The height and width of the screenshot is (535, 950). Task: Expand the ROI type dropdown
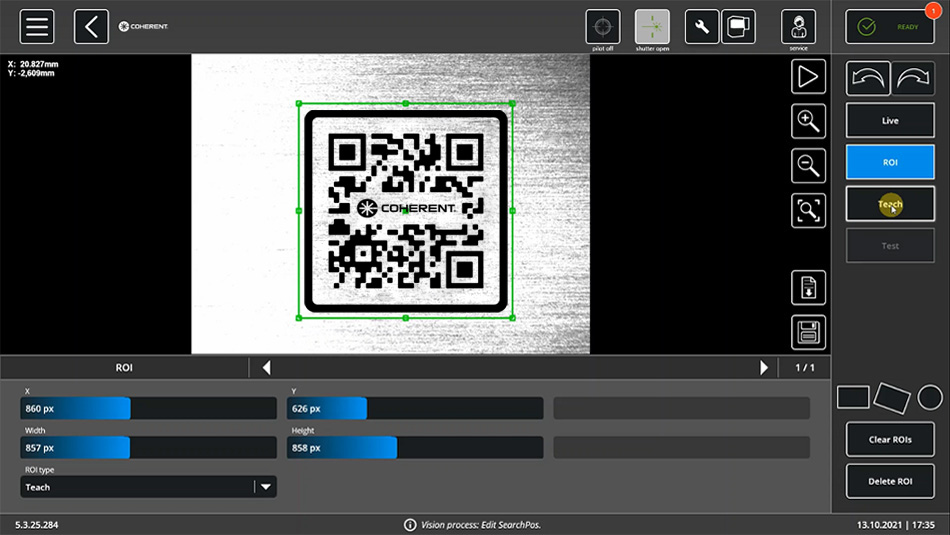click(265, 487)
